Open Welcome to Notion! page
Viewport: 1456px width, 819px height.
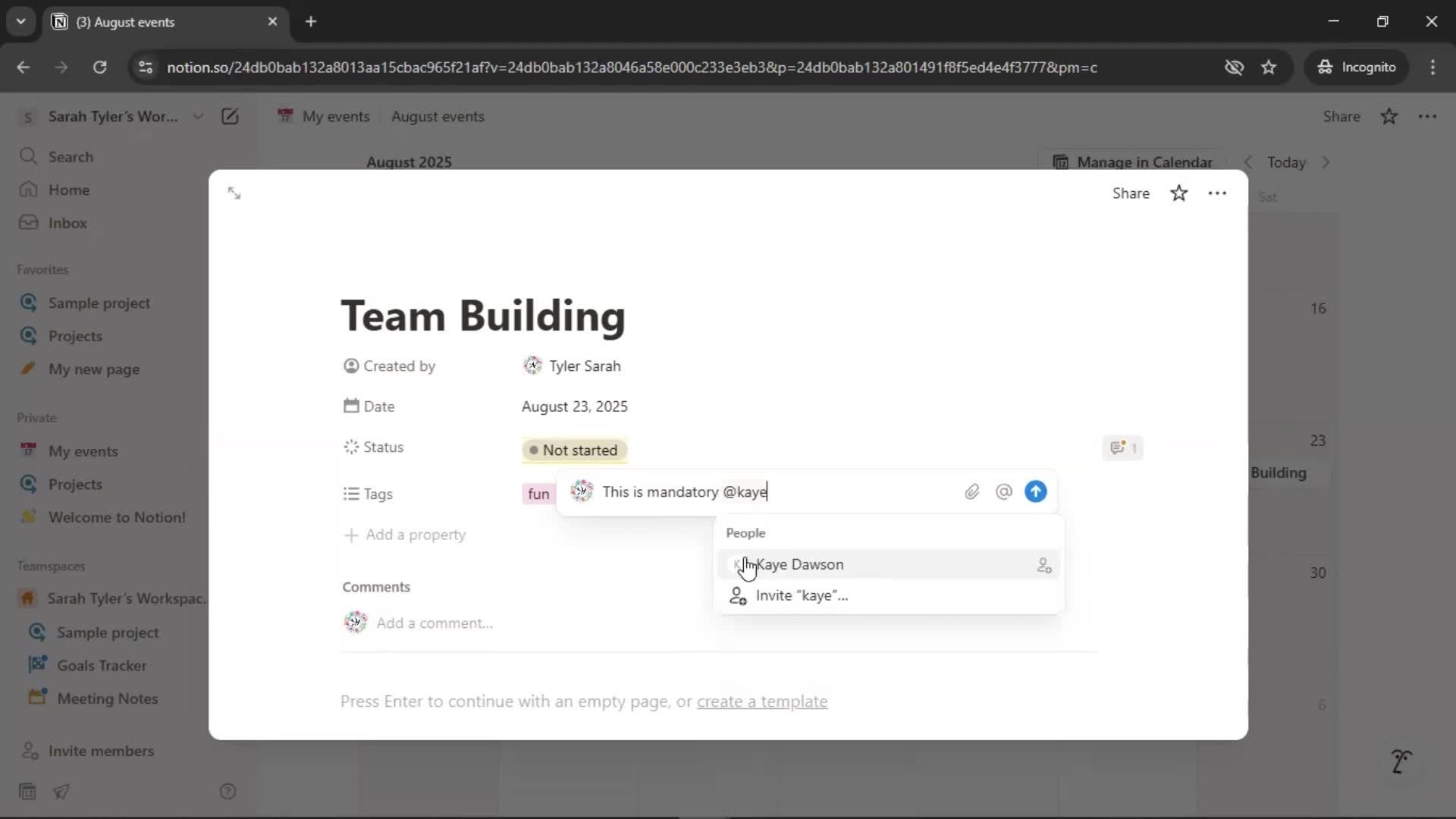tap(117, 517)
